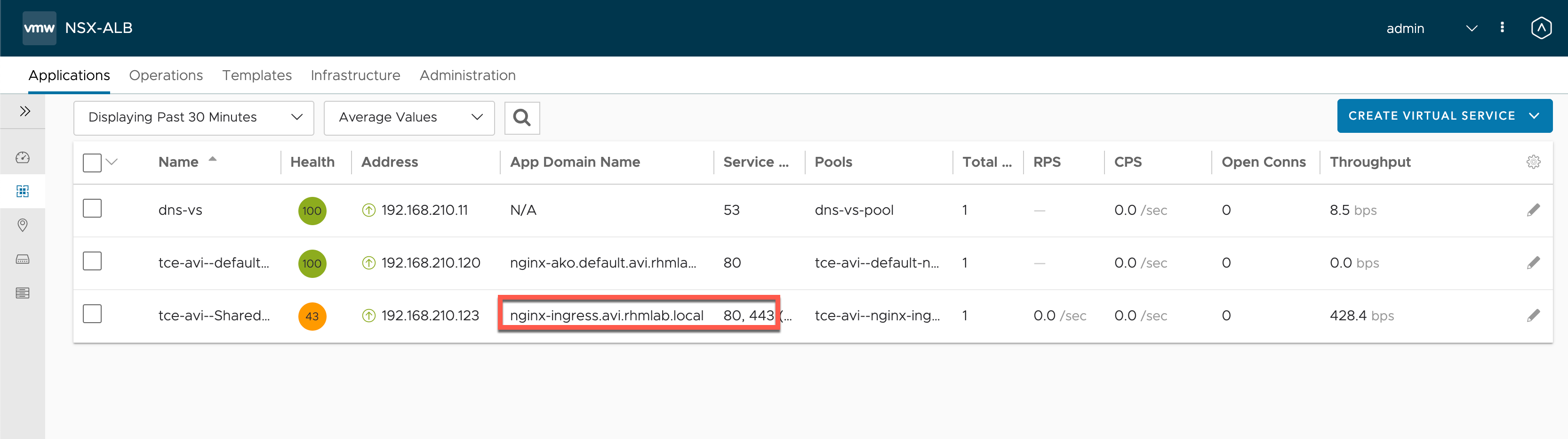Open the dns-vs virtual service
Screen dimensions: 1568x439
click(180, 210)
